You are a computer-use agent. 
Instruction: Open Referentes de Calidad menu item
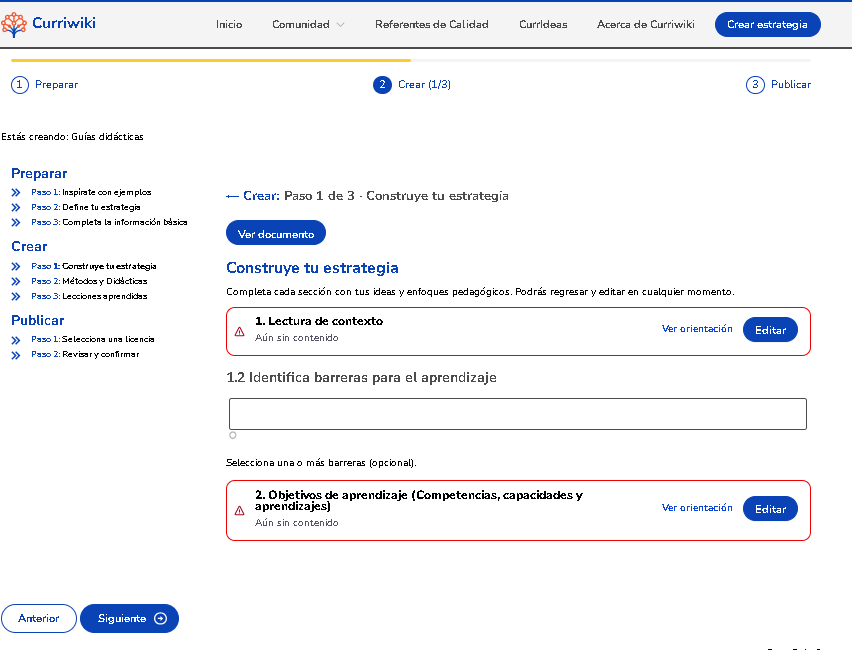pyautogui.click(x=431, y=25)
